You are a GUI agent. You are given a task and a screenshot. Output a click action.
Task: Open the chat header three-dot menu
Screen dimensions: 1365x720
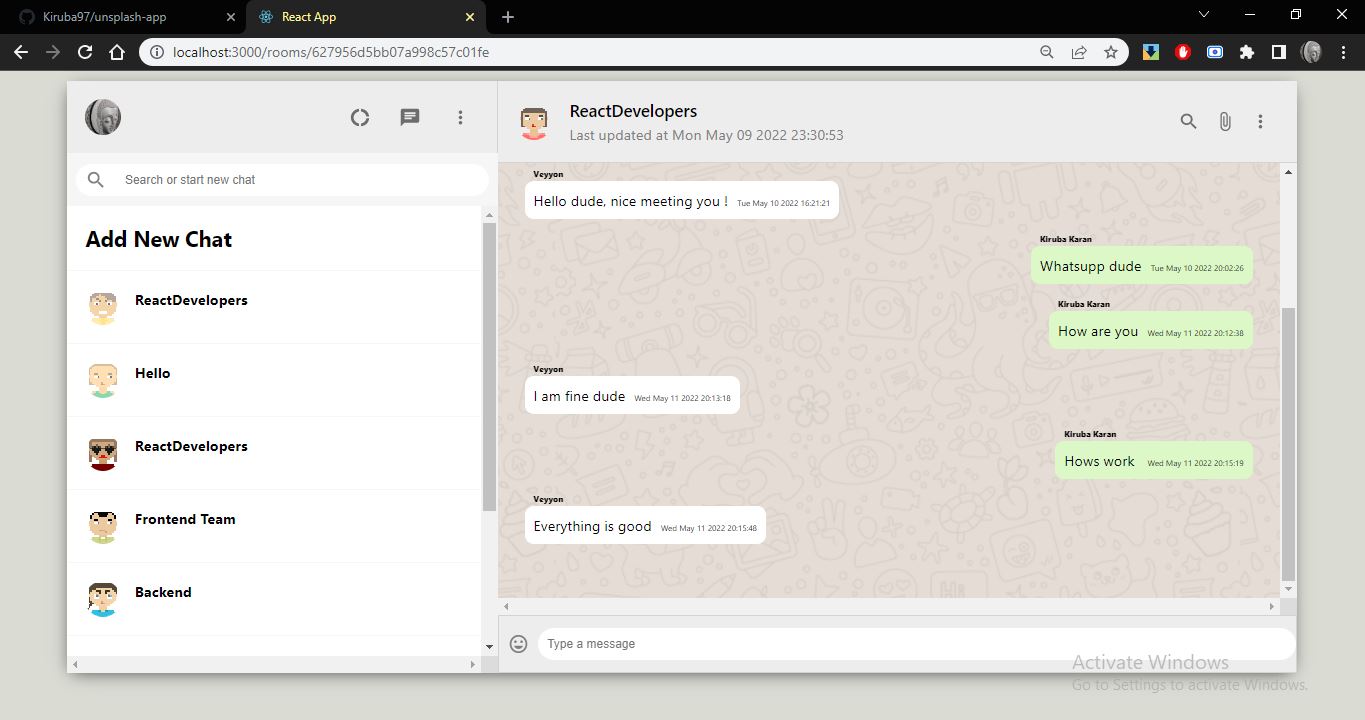(x=1260, y=121)
